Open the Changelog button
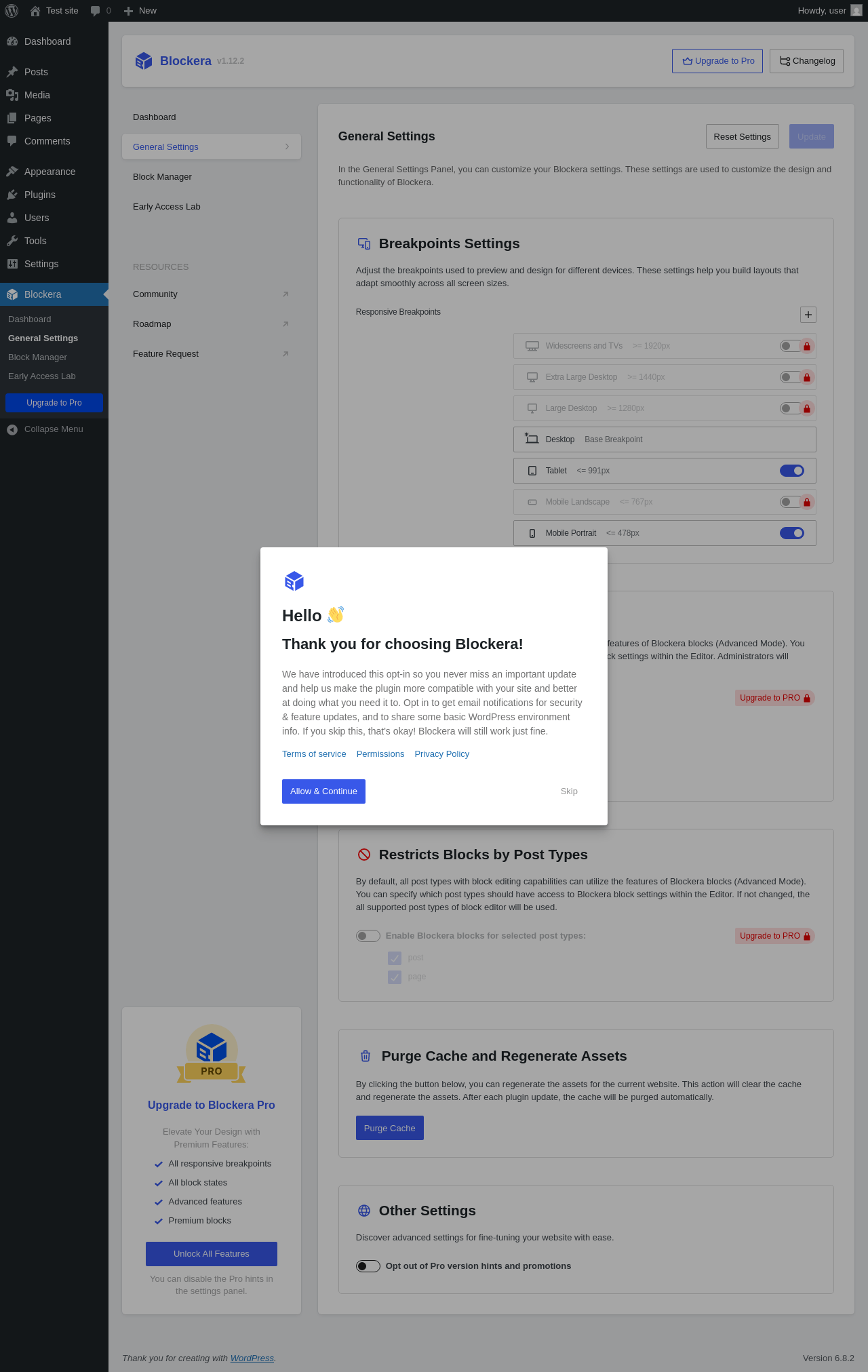868x1372 pixels. tap(807, 61)
